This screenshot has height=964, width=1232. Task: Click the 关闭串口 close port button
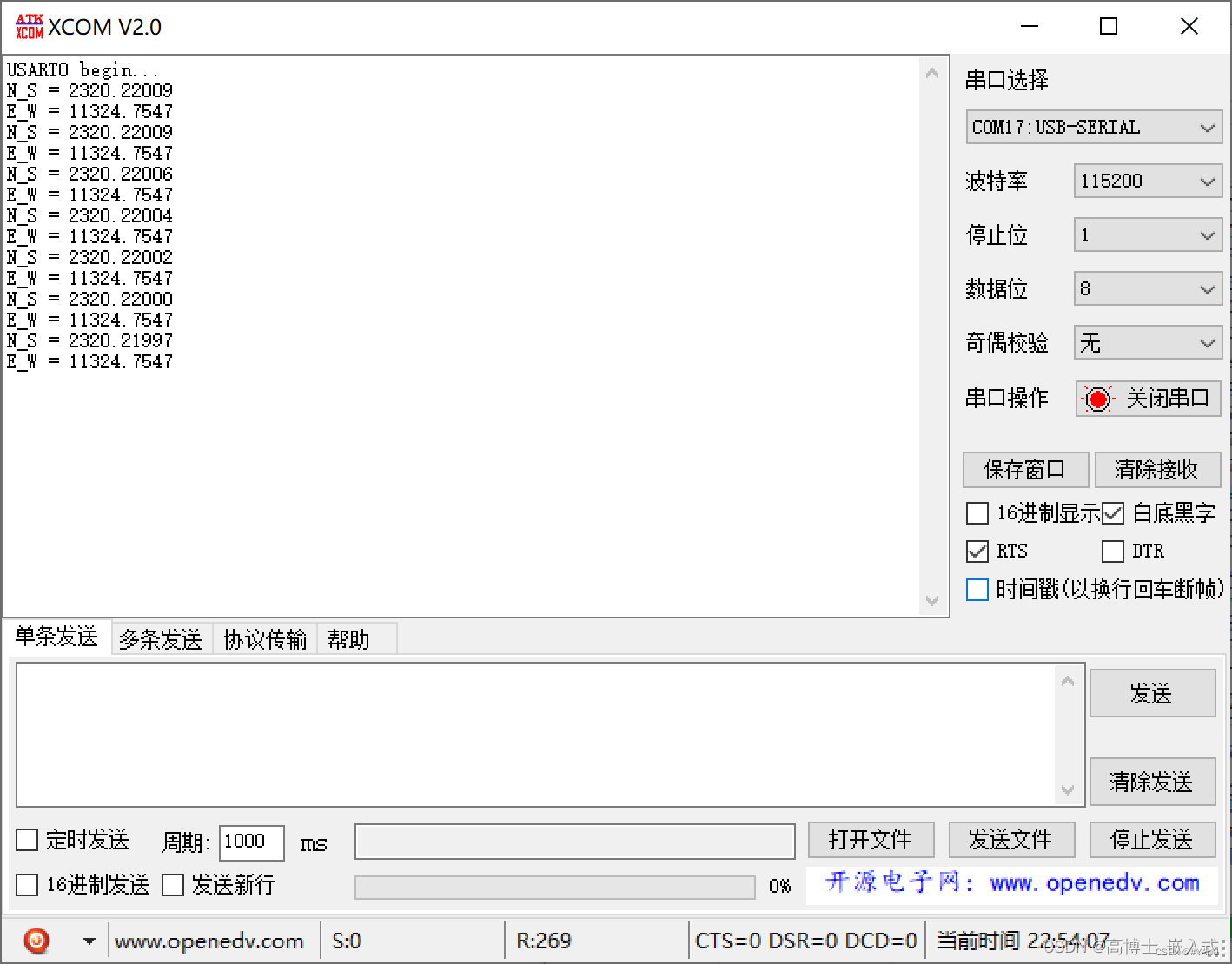point(1148,399)
